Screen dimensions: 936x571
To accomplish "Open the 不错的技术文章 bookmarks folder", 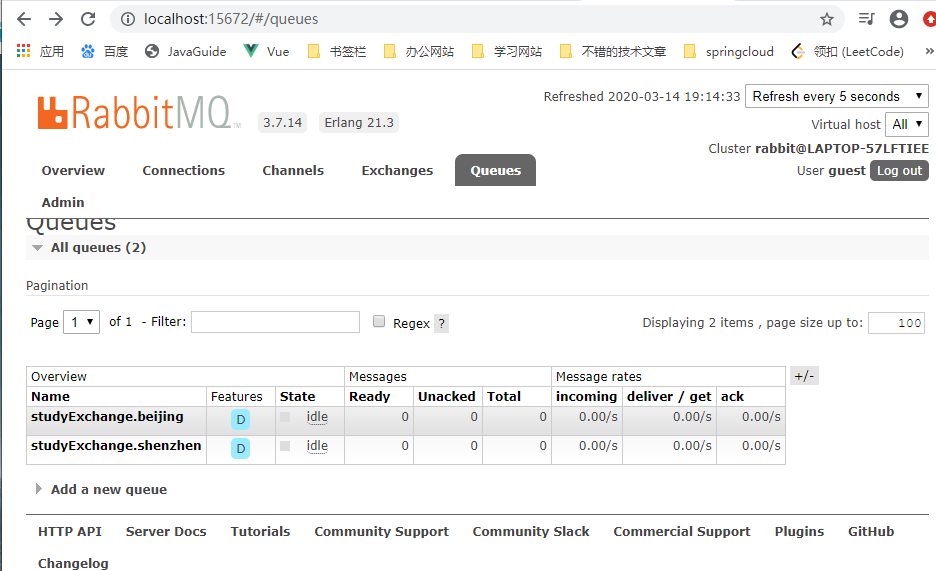I will (x=612, y=51).
